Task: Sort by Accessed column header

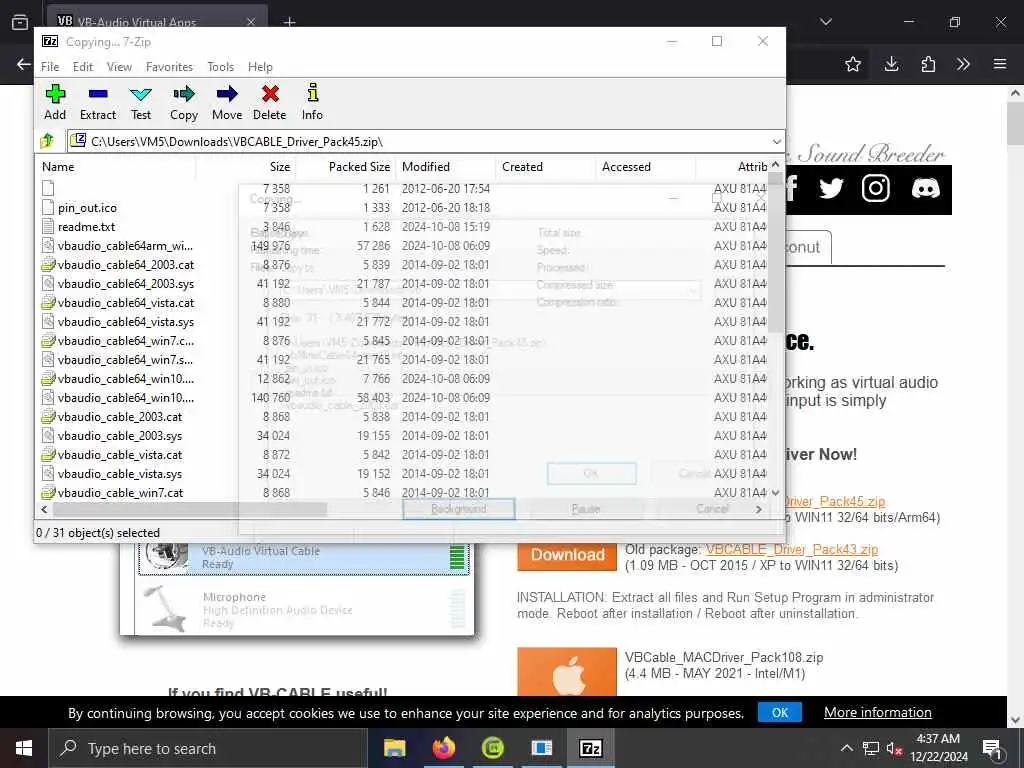Action: [x=626, y=167]
